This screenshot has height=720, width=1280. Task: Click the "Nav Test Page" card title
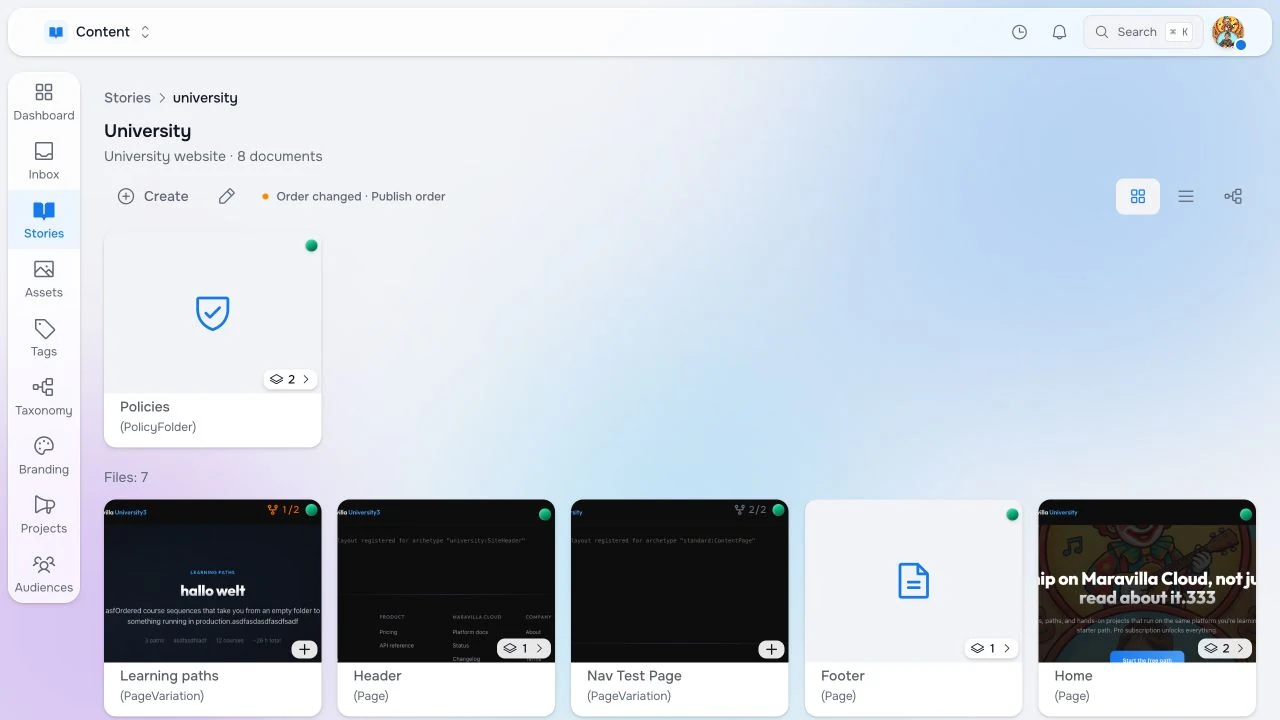[634, 676]
